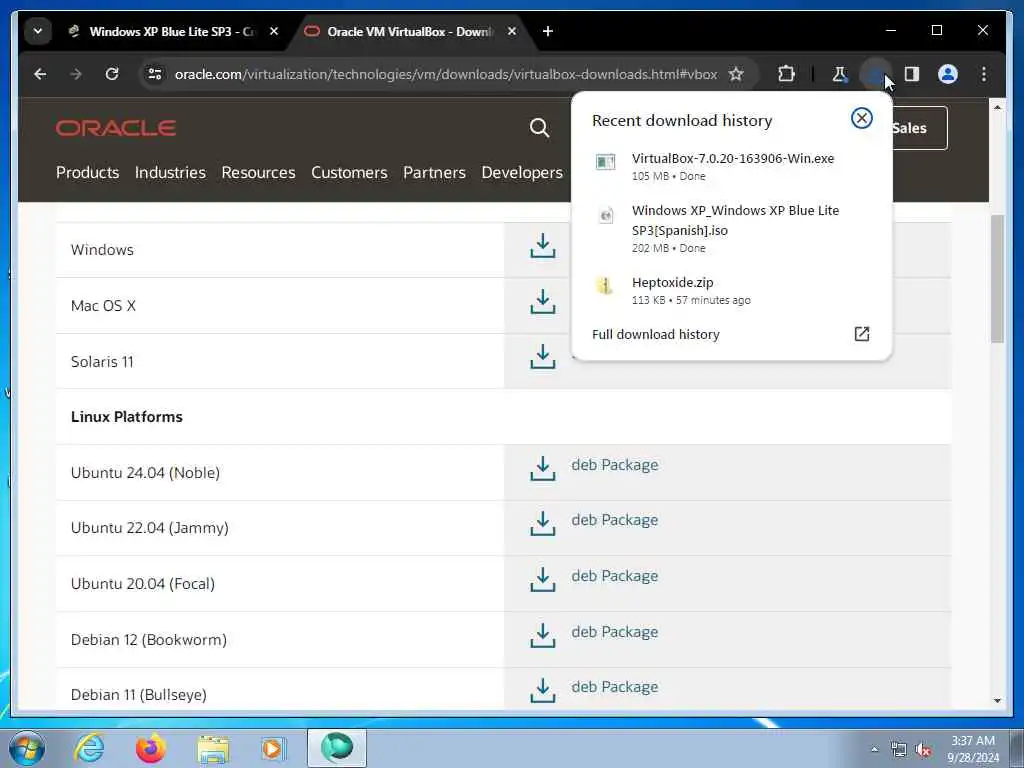Screen dimensions: 1024x768
Task: View site information icon in address bar
Action: (155, 74)
